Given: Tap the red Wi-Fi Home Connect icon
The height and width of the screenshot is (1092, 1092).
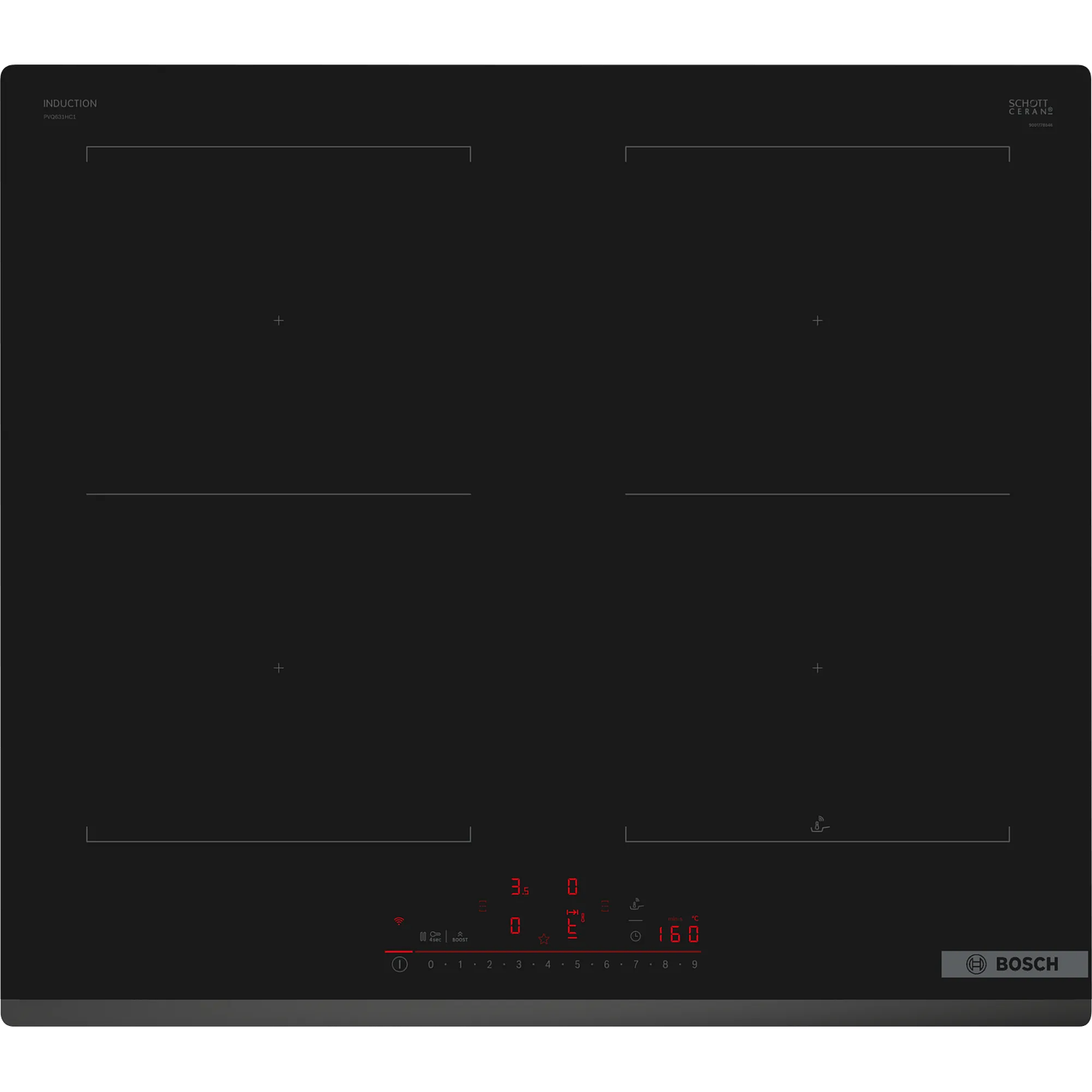Looking at the screenshot, I should pyautogui.click(x=398, y=921).
